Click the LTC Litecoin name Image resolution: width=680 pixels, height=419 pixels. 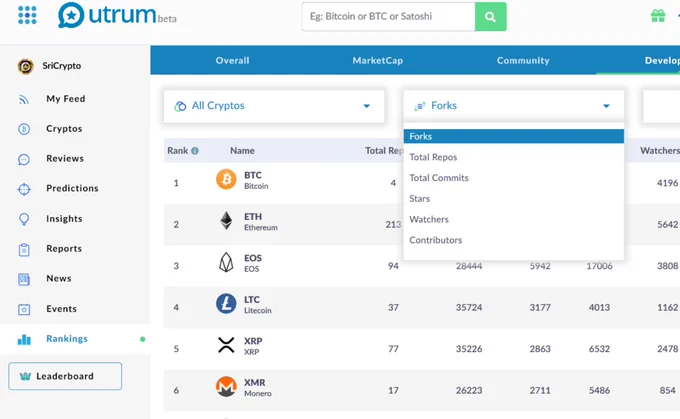click(258, 304)
